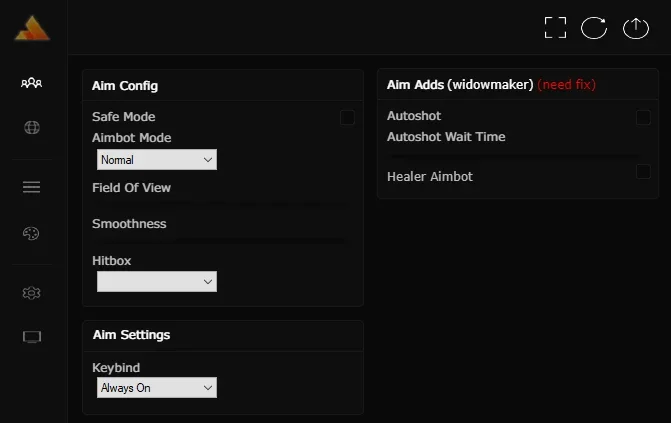Tick the Healer Aimbot checkbox

coord(643,172)
